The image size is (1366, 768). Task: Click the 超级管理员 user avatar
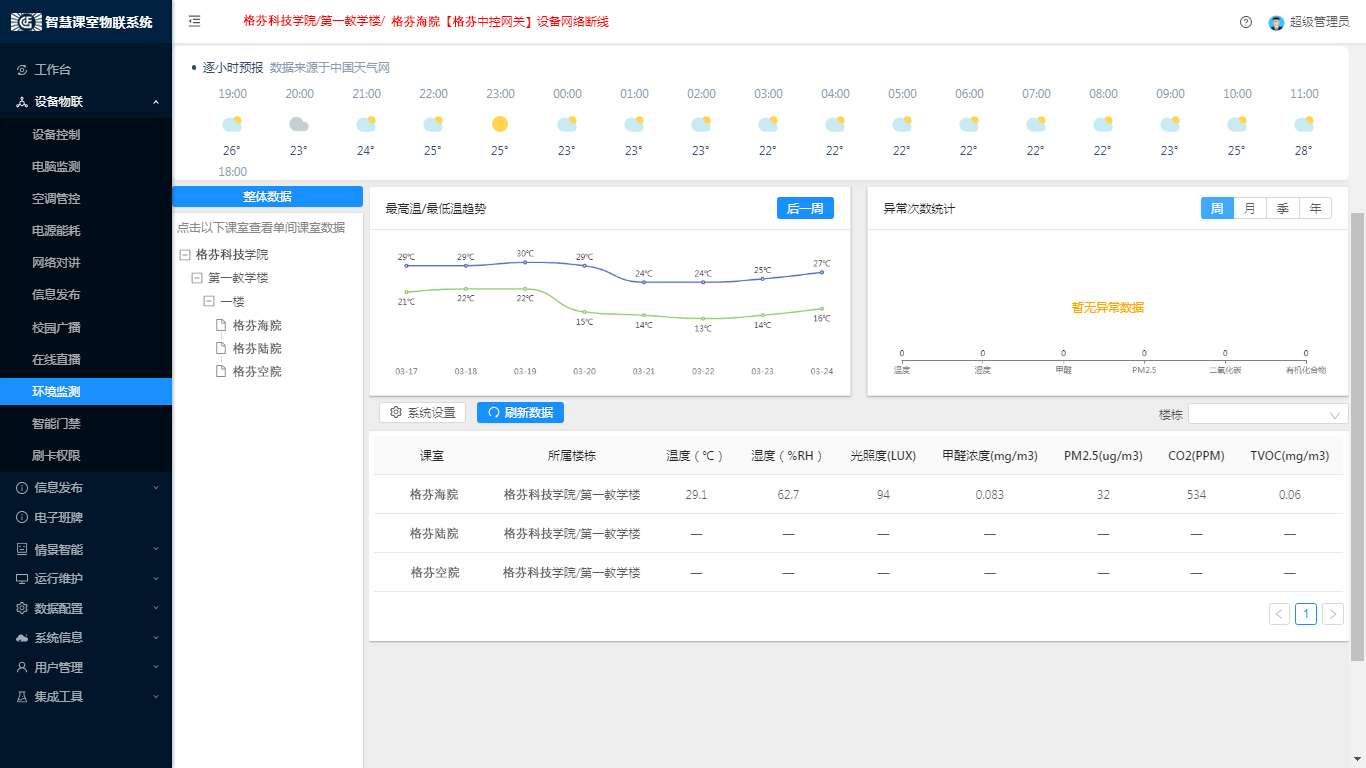pos(1276,22)
